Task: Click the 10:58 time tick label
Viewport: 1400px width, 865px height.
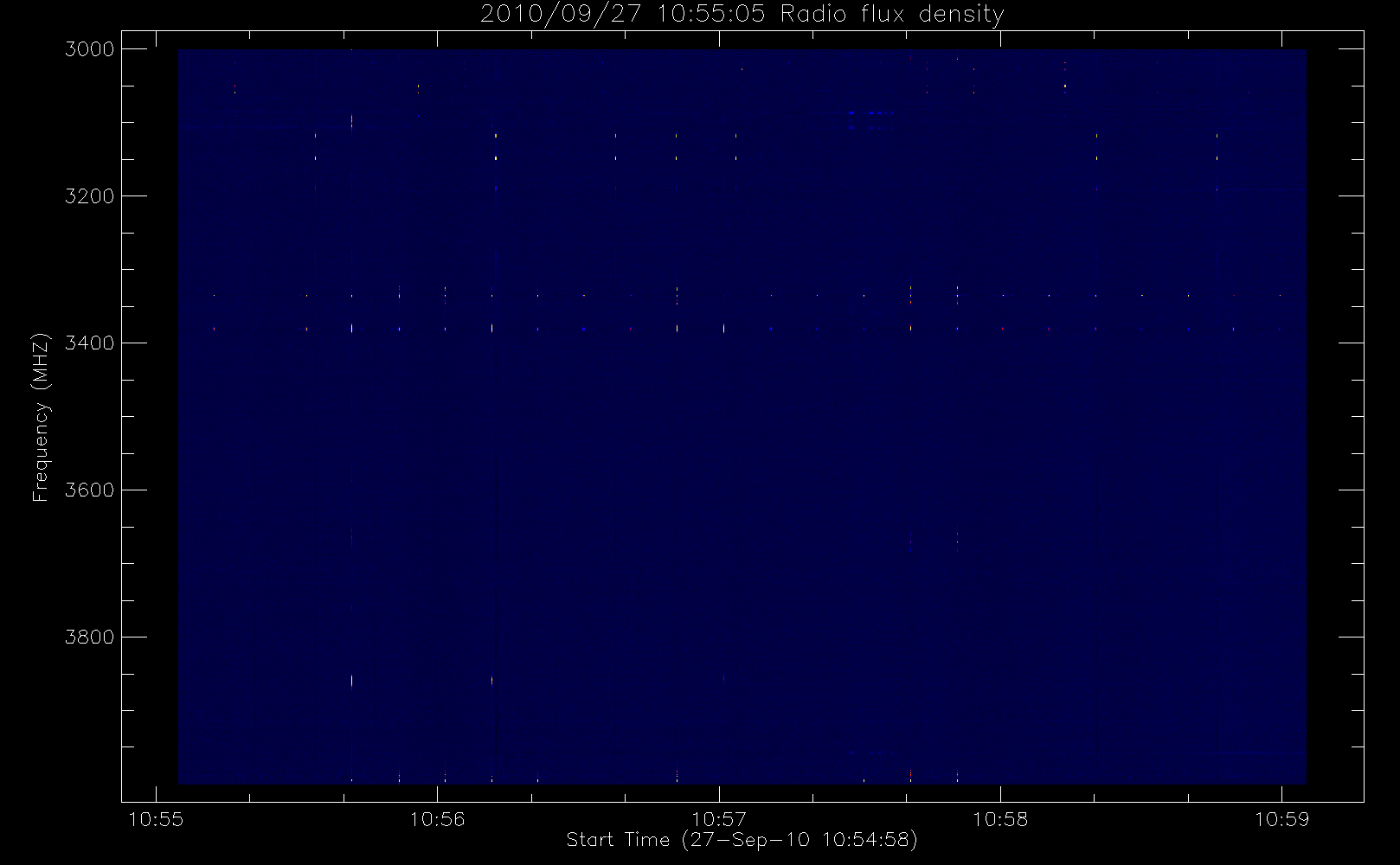Action: pyautogui.click(x=1000, y=819)
